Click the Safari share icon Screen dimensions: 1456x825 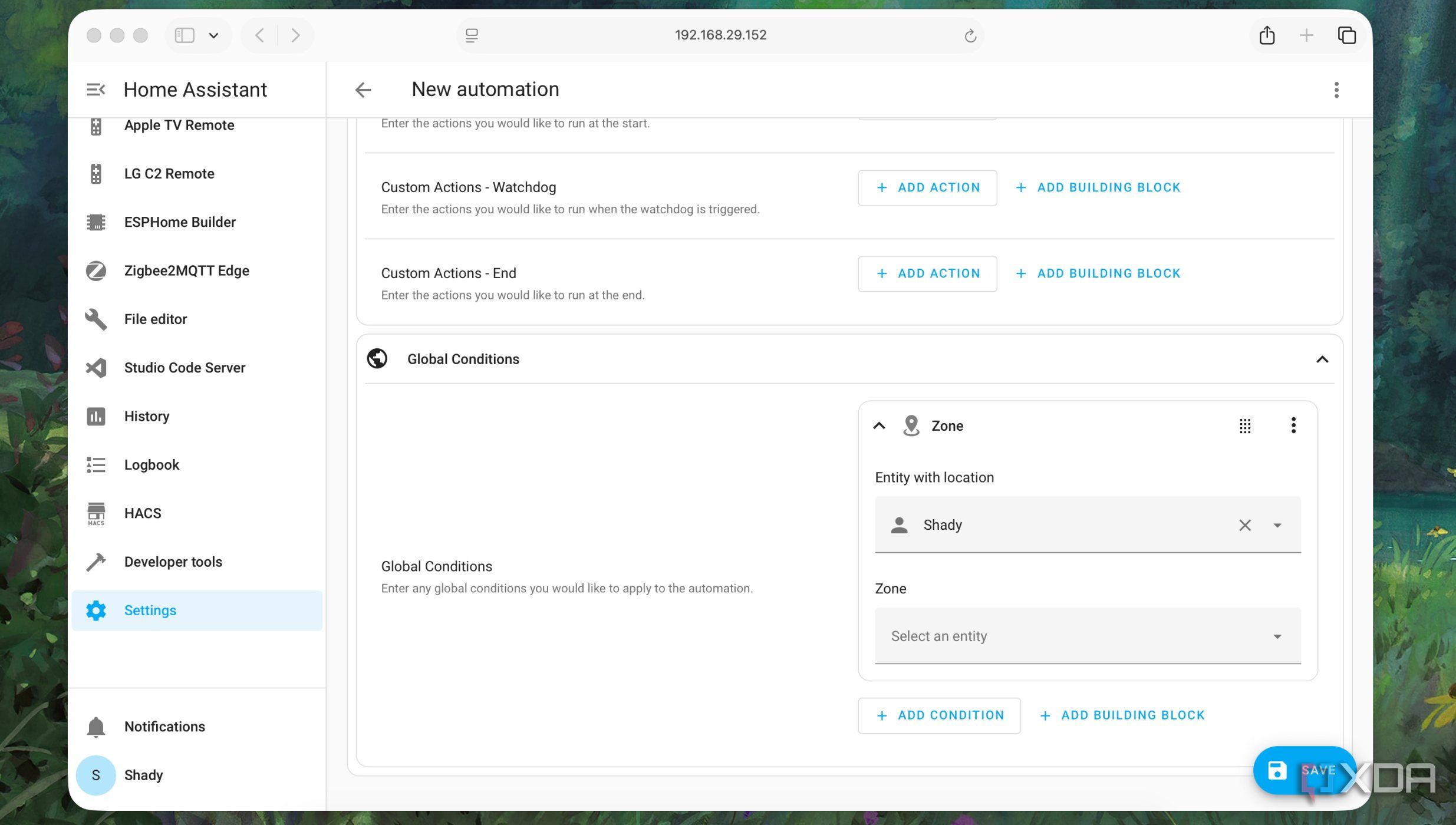click(x=1267, y=35)
